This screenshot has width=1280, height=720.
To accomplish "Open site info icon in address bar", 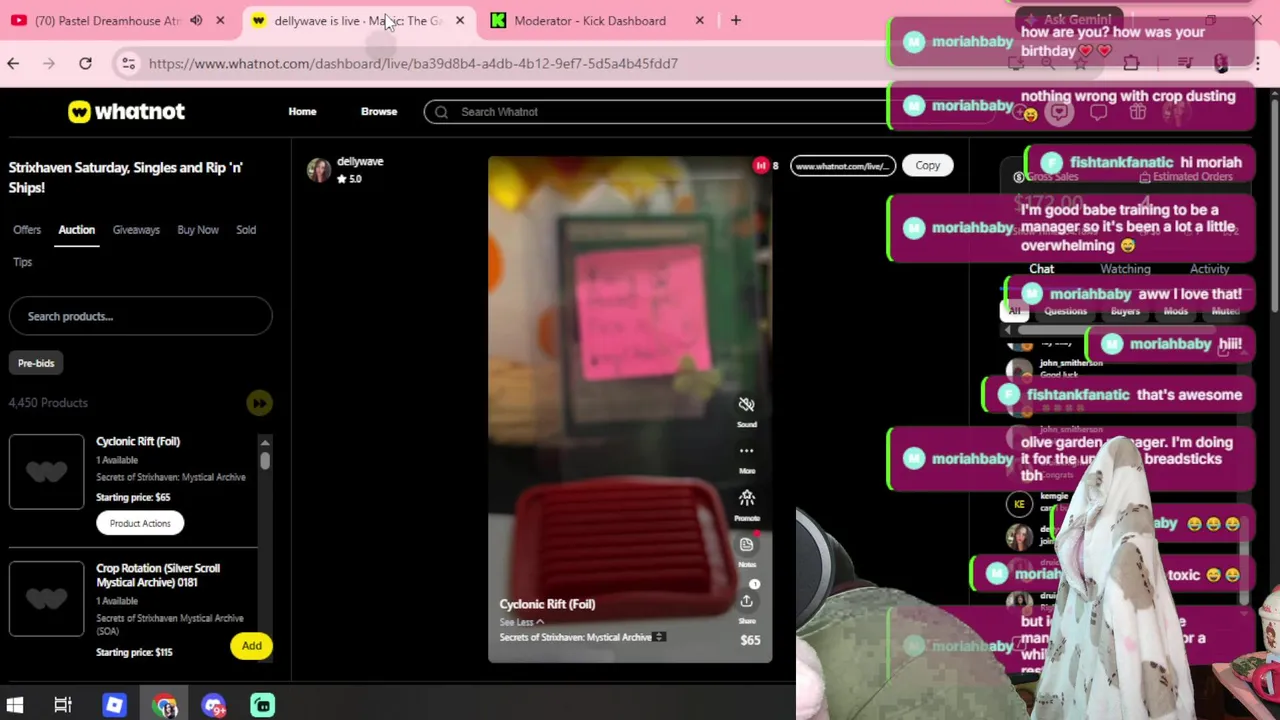I will 128,63.
